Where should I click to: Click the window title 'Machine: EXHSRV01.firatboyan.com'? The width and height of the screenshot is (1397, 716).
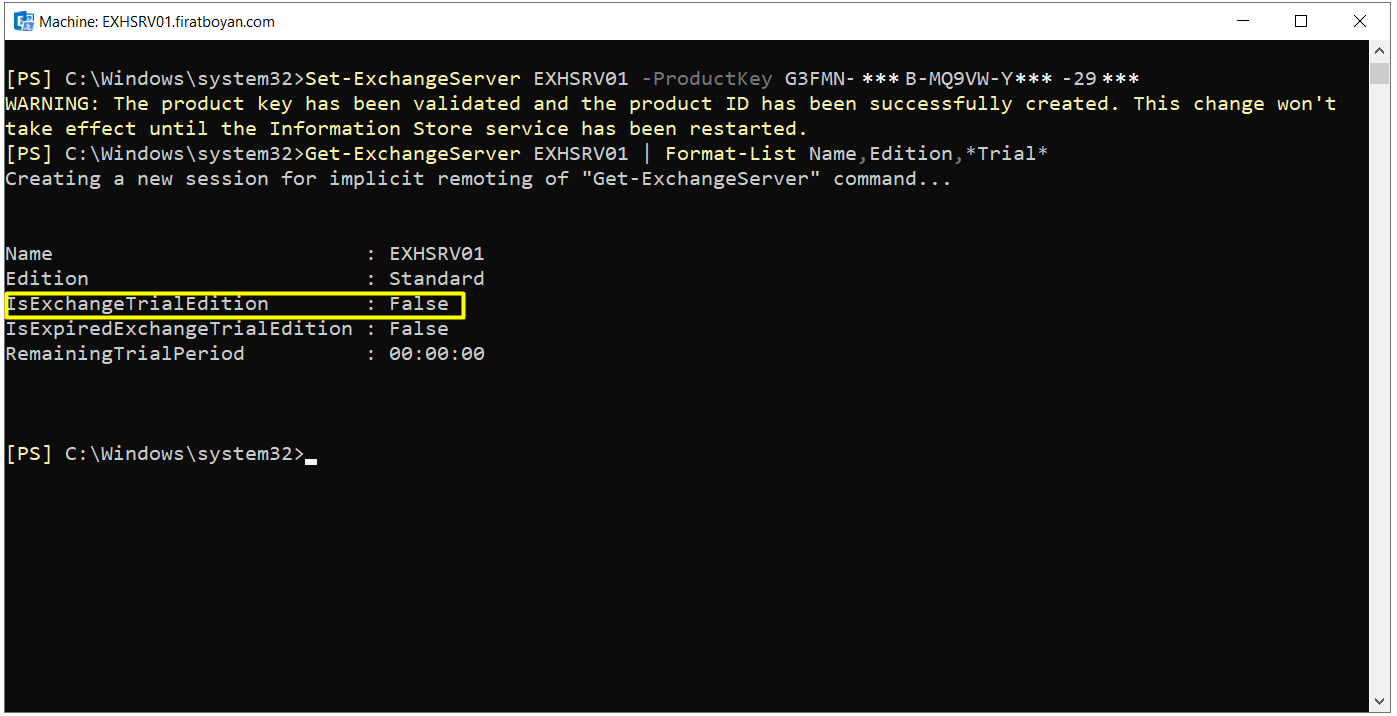pyautogui.click(x=157, y=21)
